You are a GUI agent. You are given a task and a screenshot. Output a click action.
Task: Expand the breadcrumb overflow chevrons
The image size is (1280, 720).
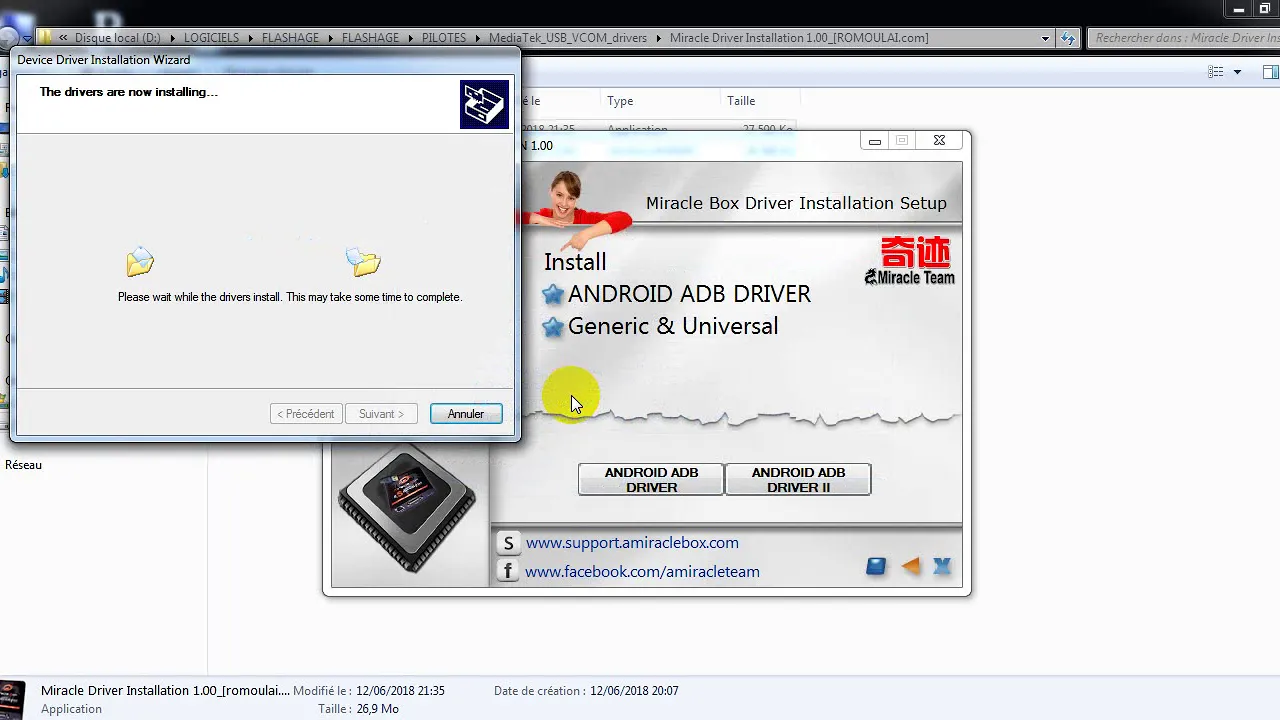(63, 38)
